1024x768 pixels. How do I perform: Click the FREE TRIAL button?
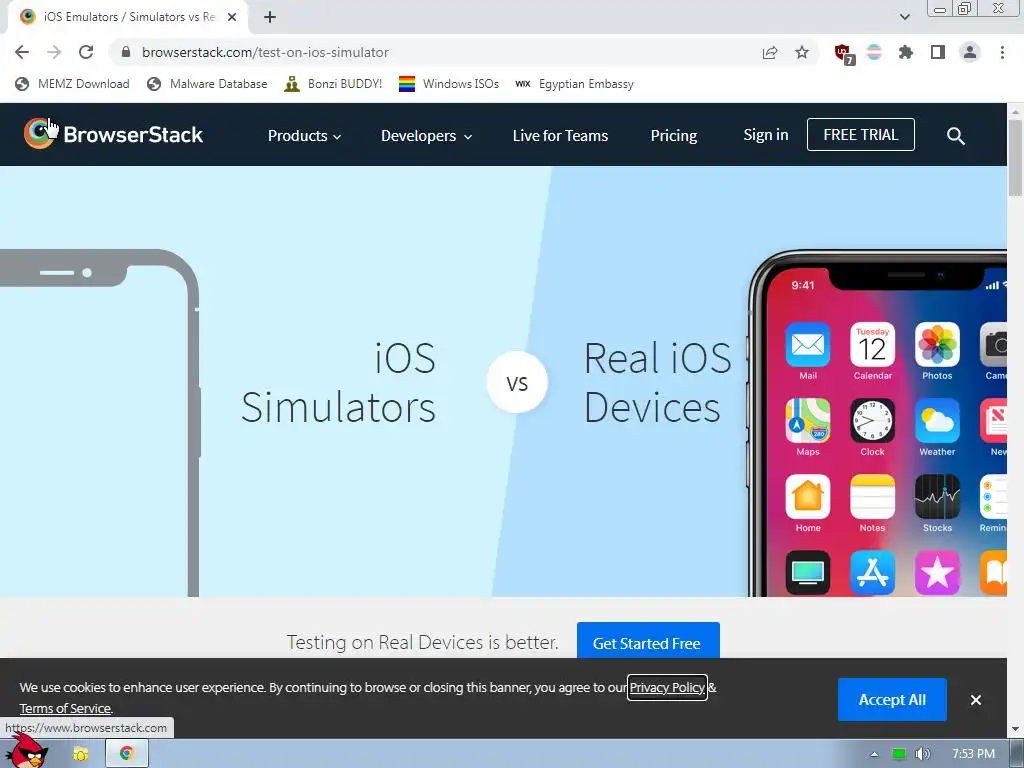point(861,135)
